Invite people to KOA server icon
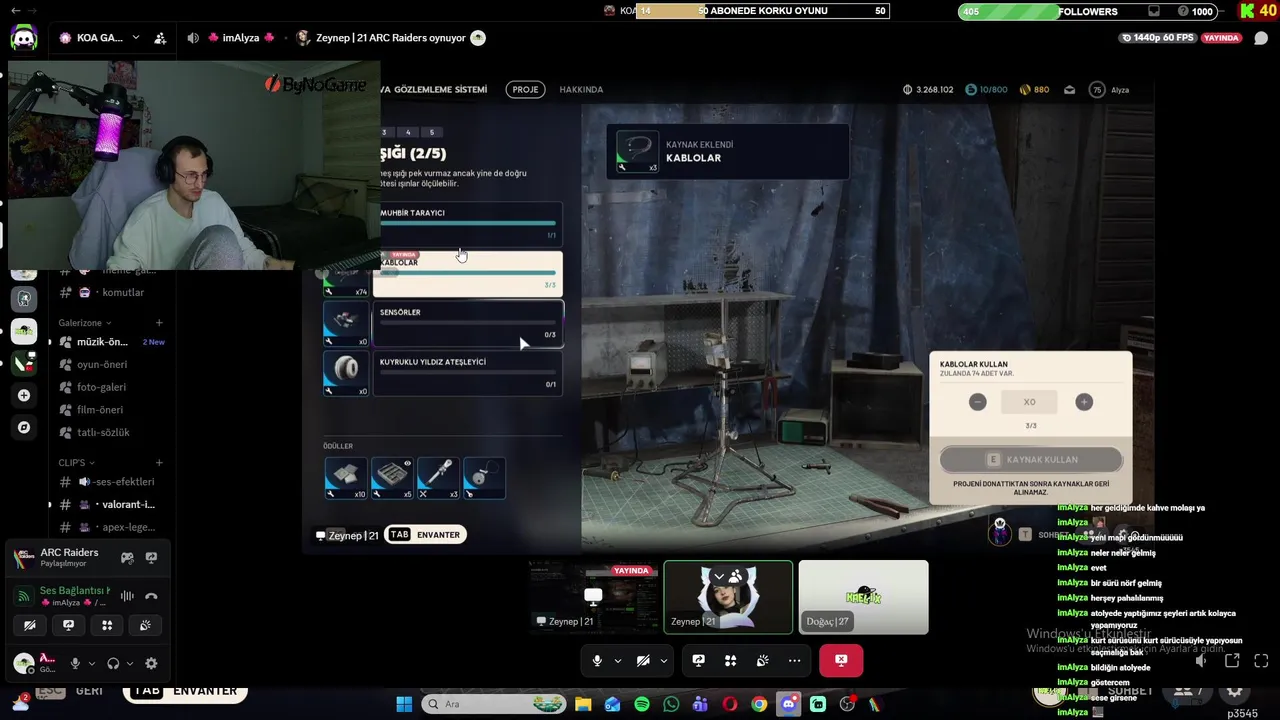 pos(160,38)
